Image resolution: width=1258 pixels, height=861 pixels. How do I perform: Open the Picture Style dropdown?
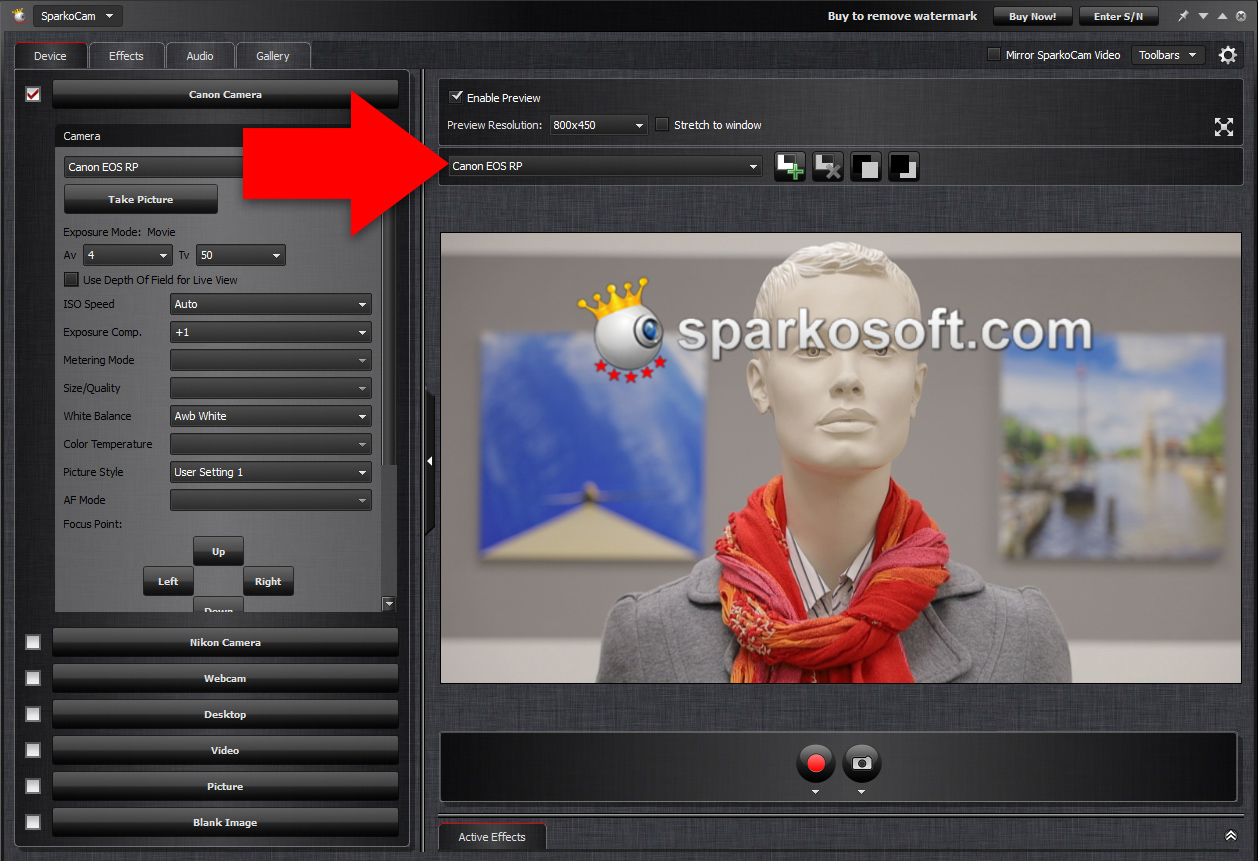tap(271, 472)
